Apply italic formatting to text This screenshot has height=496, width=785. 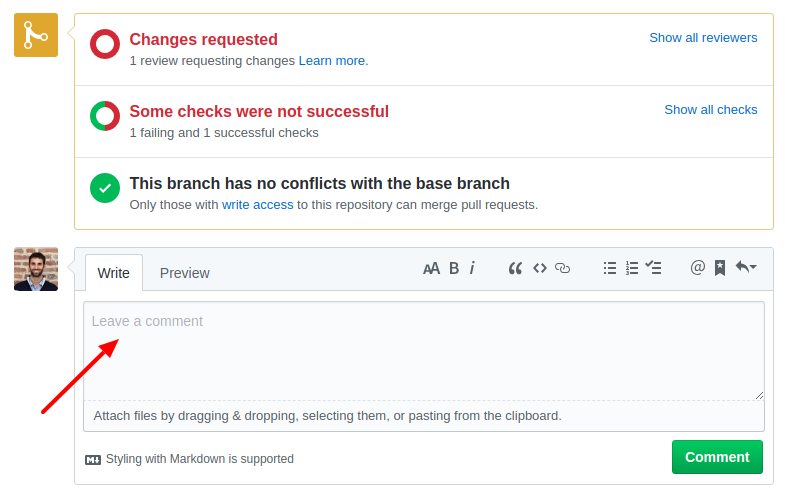click(472, 268)
